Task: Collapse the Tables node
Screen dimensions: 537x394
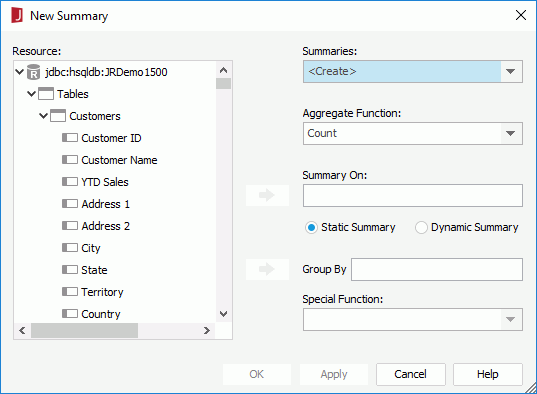Action: [32, 94]
